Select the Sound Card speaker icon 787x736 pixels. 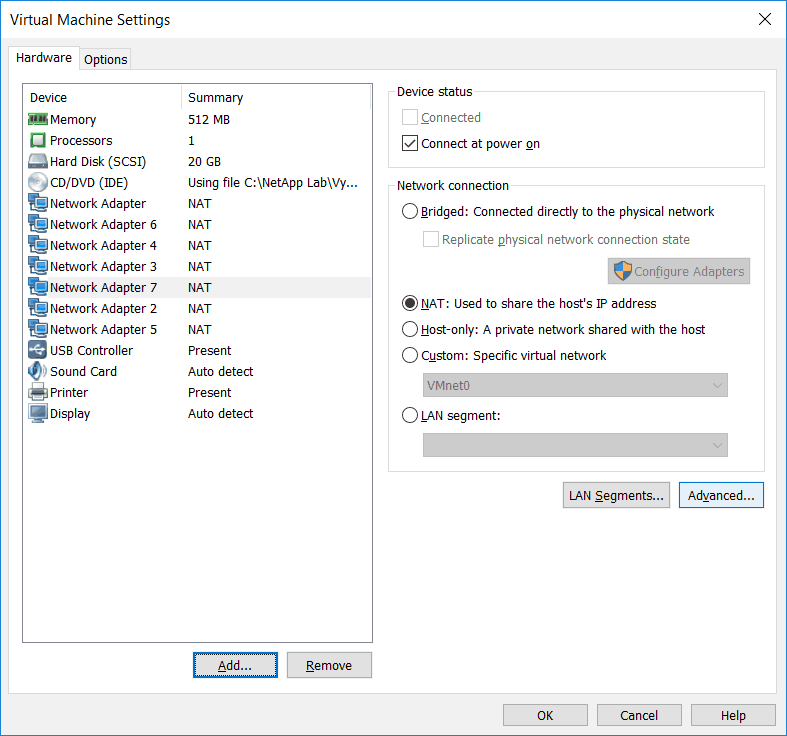[38, 371]
